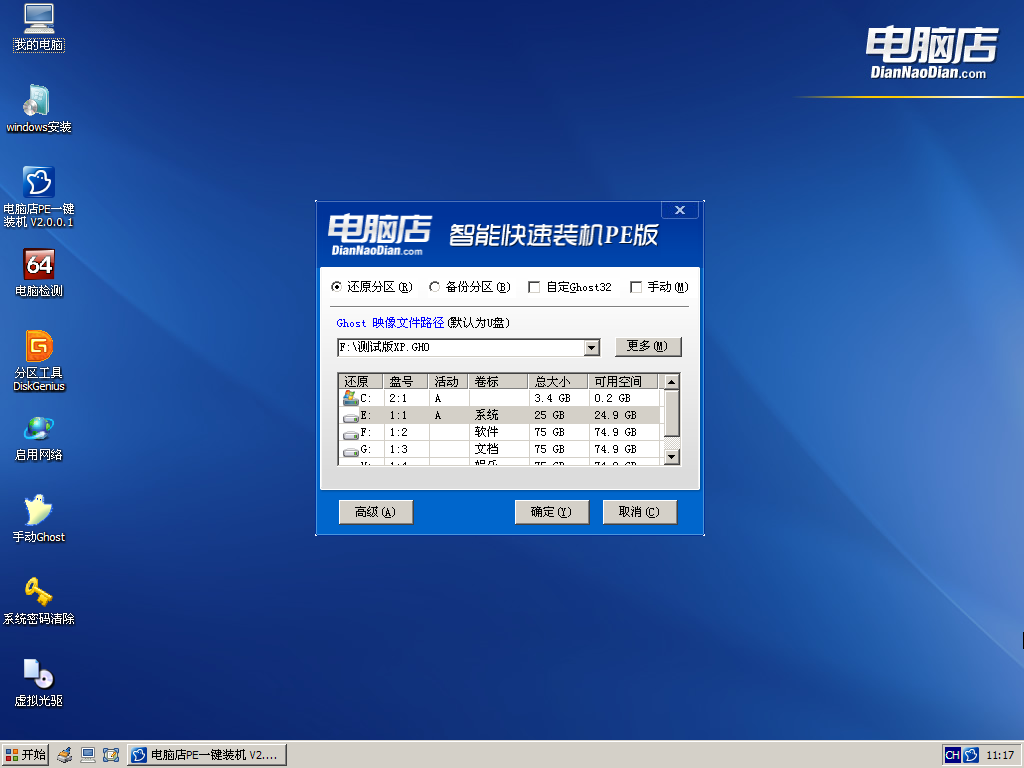
Task: Open the 系统密码清除 key icon
Action: pos(38,592)
